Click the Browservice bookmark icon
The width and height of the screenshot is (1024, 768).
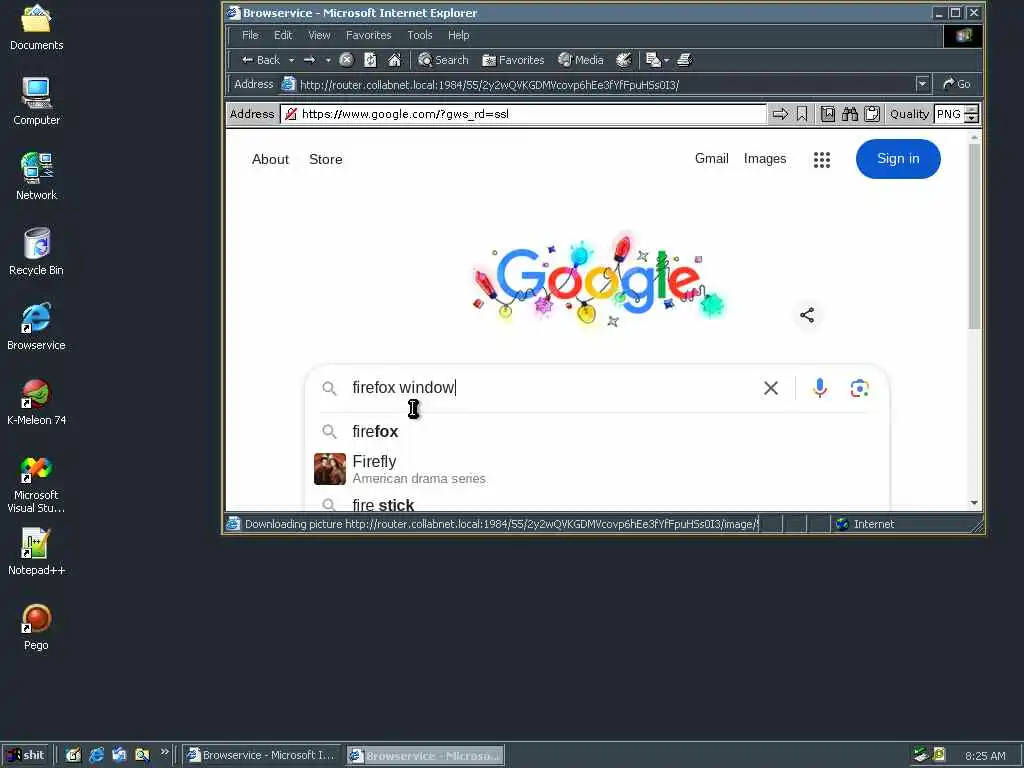801,114
